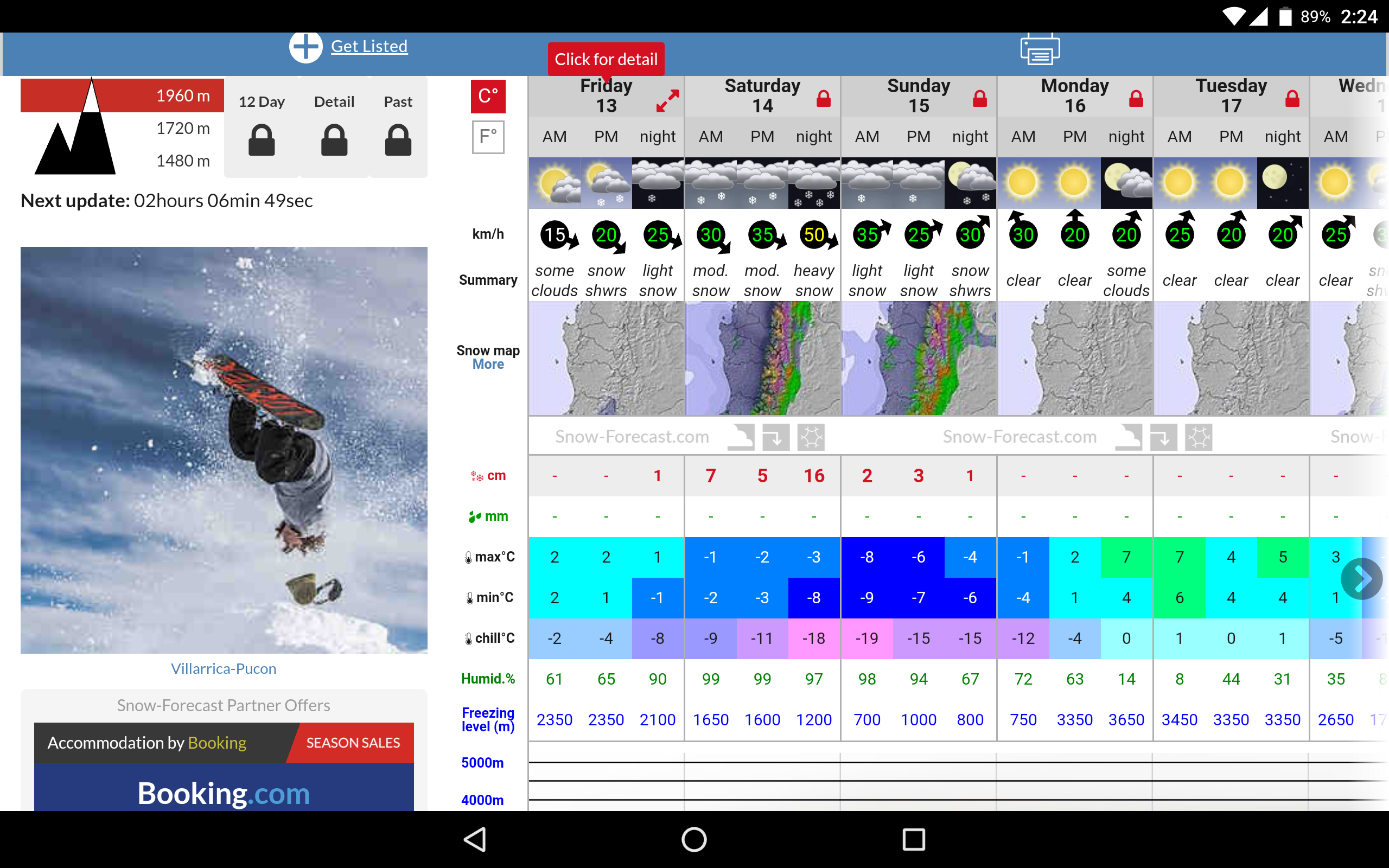Open the Detail forecast tab
This screenshot has width=1389, height=868.
[334, 101]
